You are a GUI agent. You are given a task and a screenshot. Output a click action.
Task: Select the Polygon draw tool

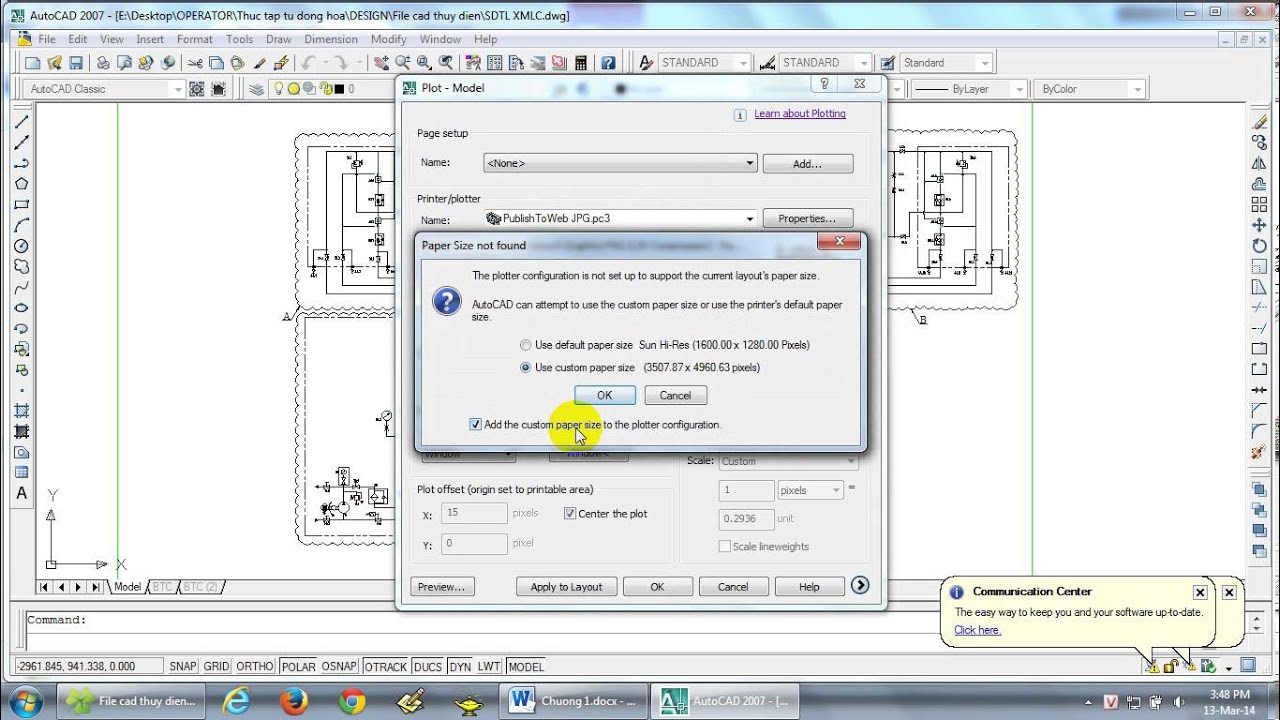21,184
